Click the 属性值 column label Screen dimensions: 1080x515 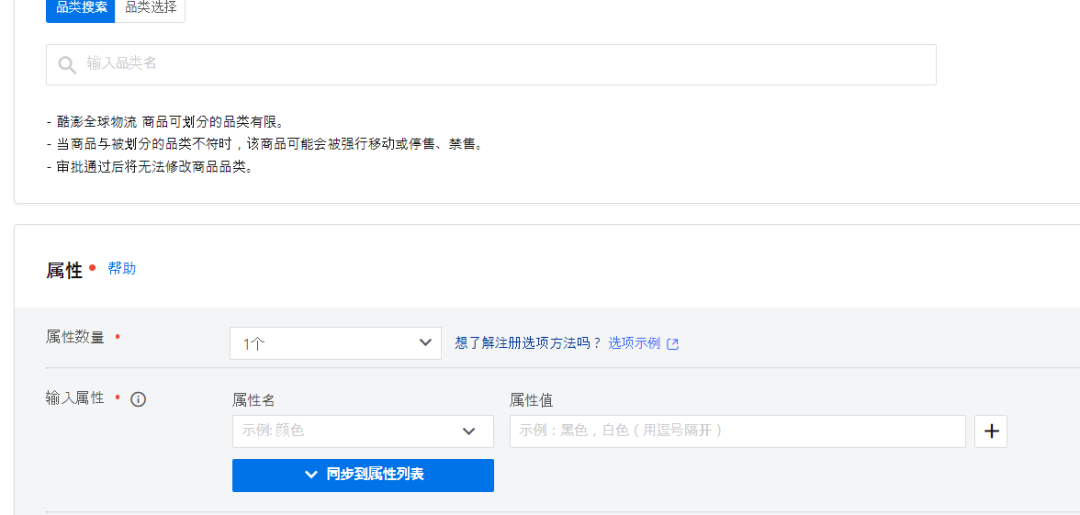532,400
